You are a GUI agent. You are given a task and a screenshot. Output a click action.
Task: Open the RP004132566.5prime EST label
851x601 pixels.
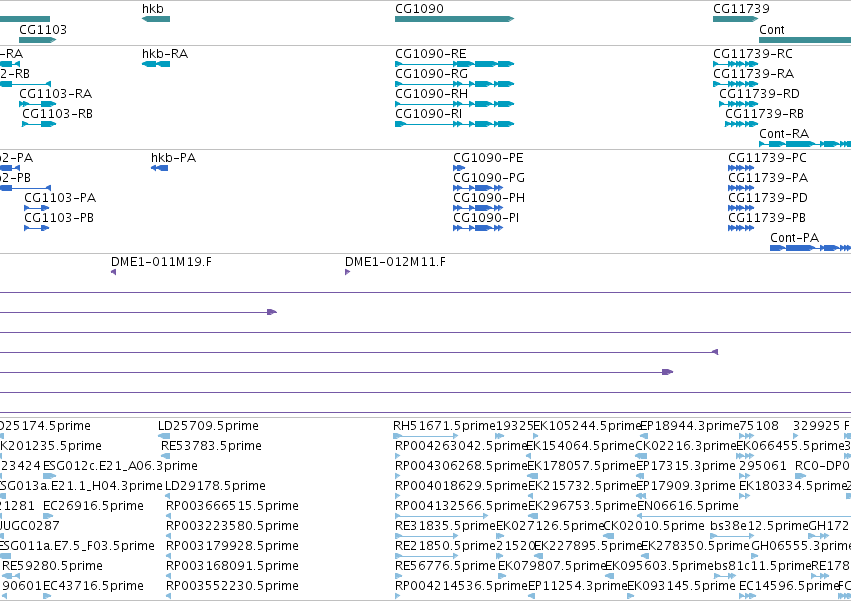(461, 506)
